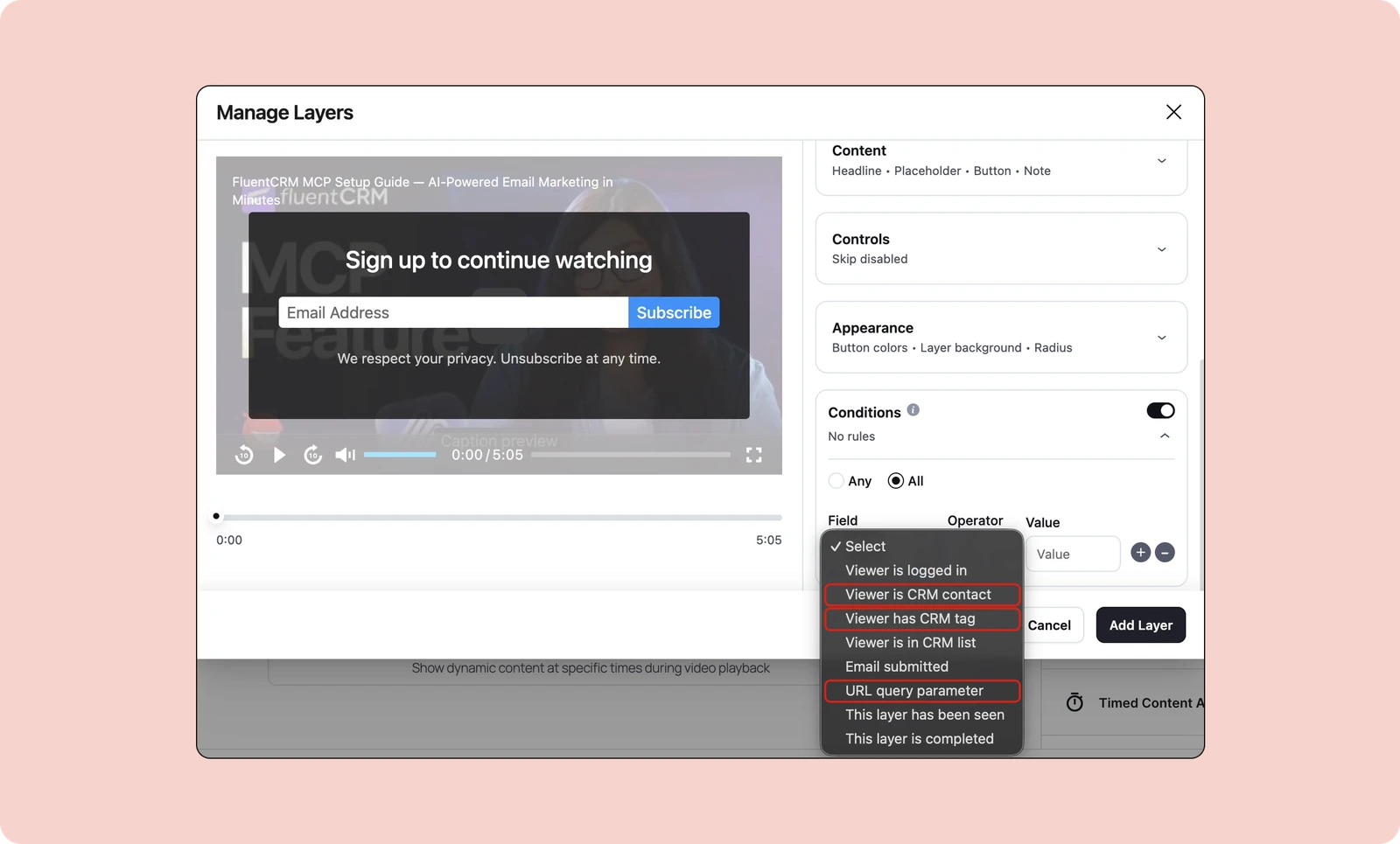
Task: Choose This layer has been seen option
Action: pyautogui.click(x=921, y=715)
